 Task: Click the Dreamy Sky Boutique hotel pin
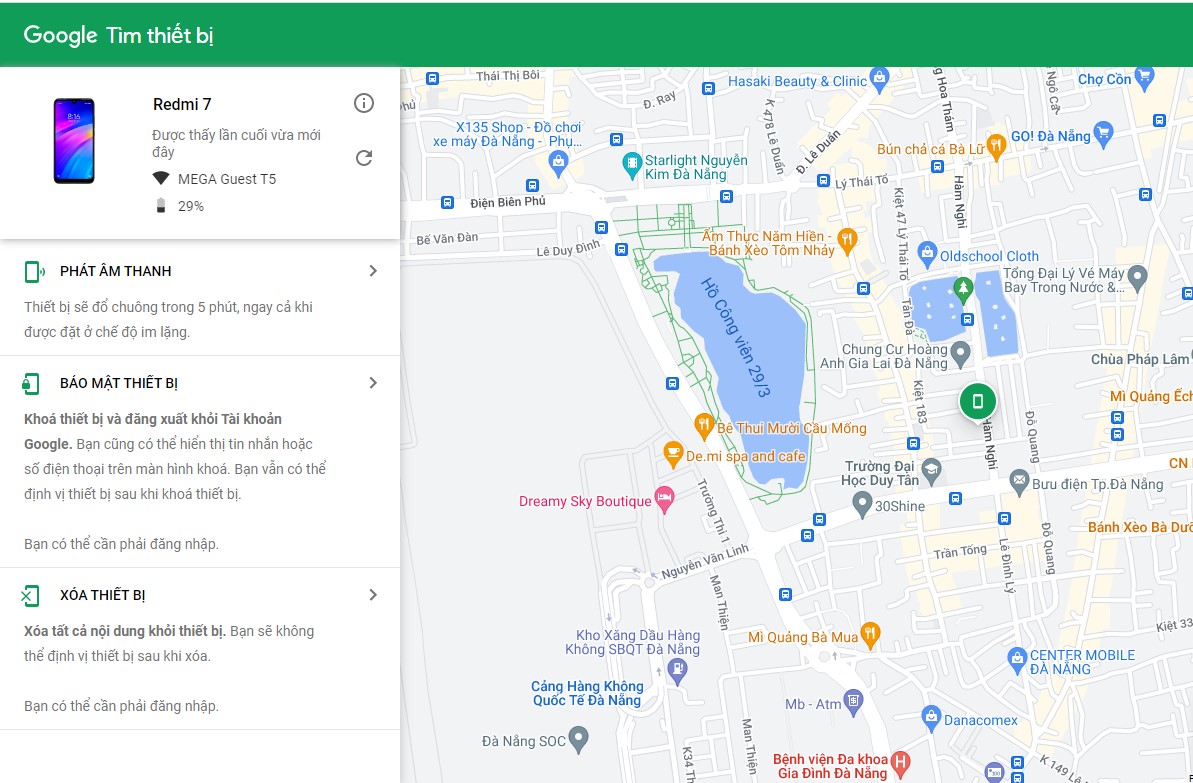pyautogui.click(x=665, y=500)
